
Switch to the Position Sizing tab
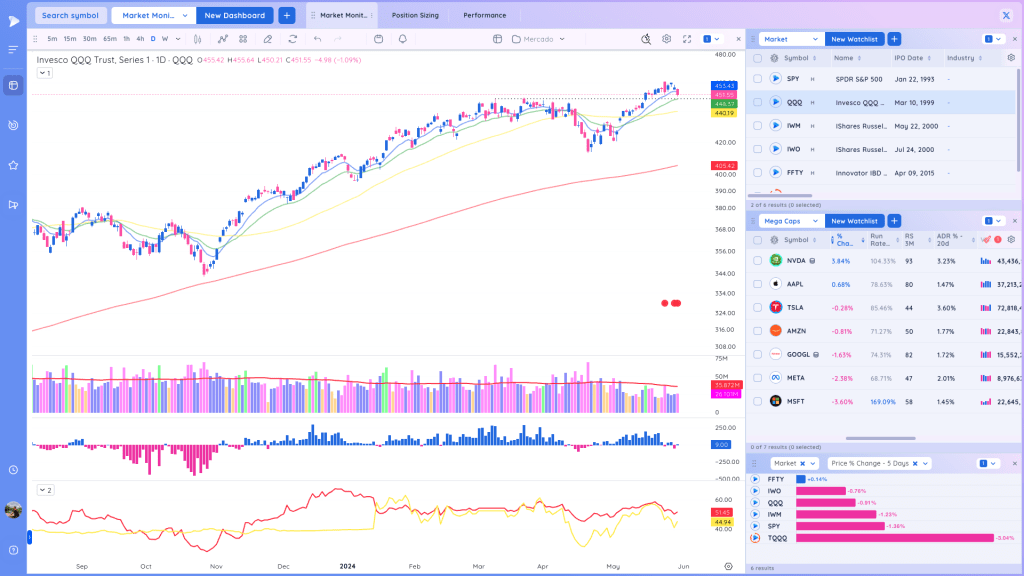click(415, 15)
